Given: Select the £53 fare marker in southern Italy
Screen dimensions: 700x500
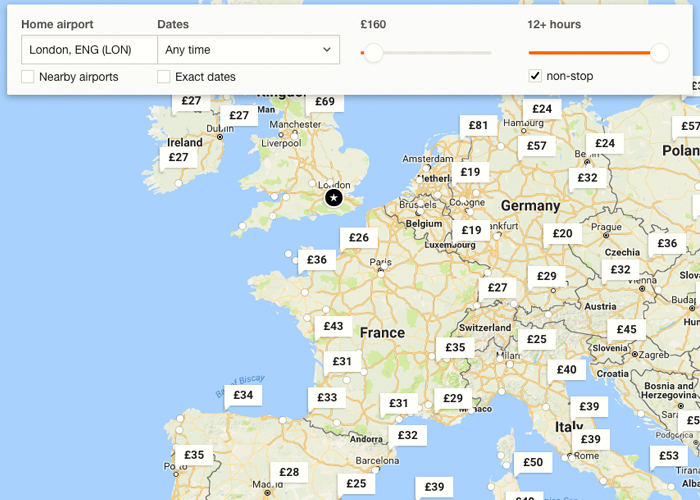Looking at the screenshot, I should pos(668,456).
